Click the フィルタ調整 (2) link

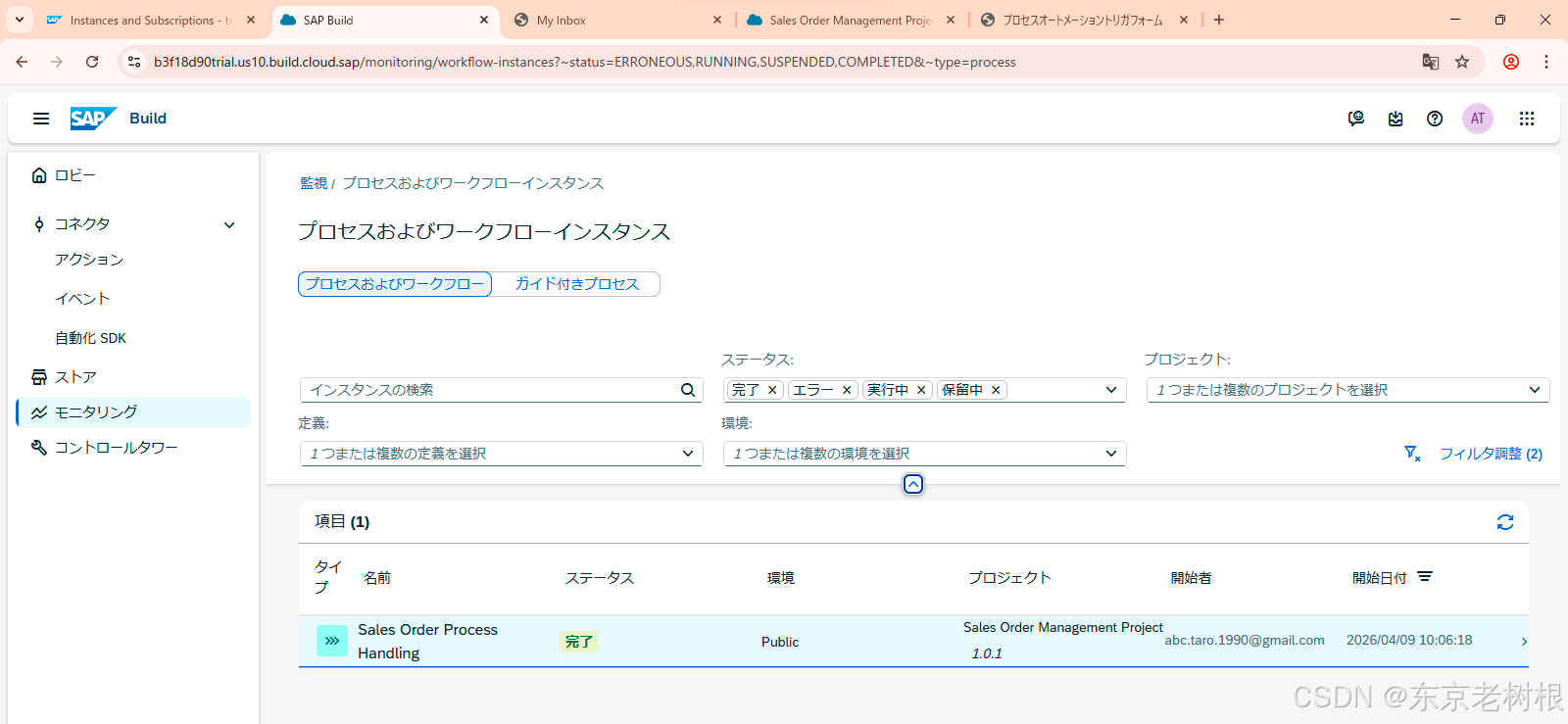[1491, 454]
